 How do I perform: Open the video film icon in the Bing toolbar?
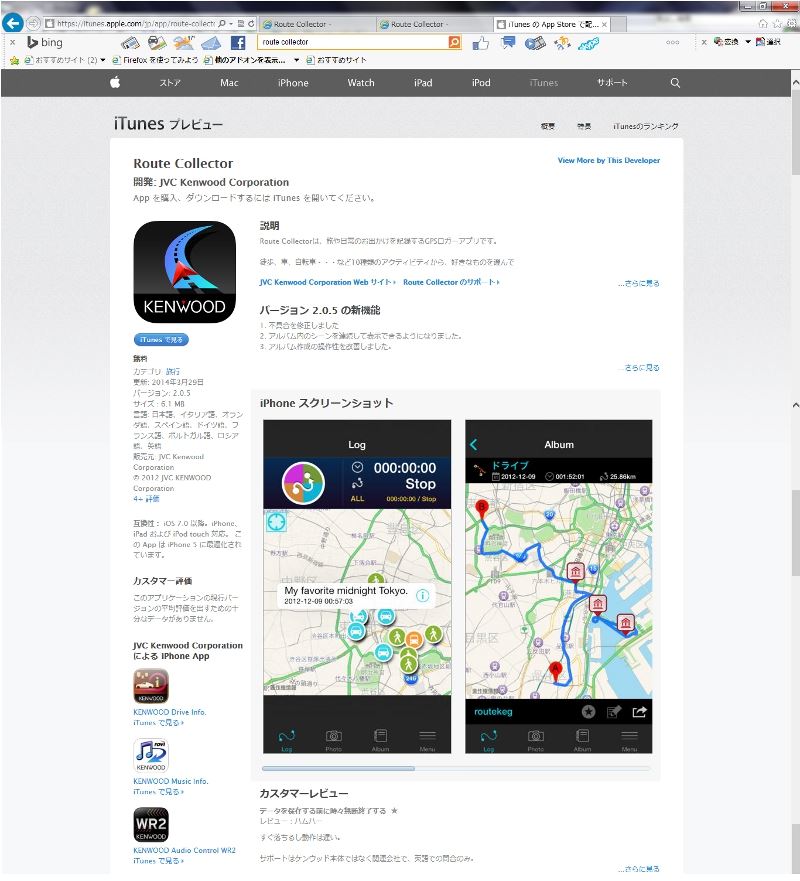point(535,43)
